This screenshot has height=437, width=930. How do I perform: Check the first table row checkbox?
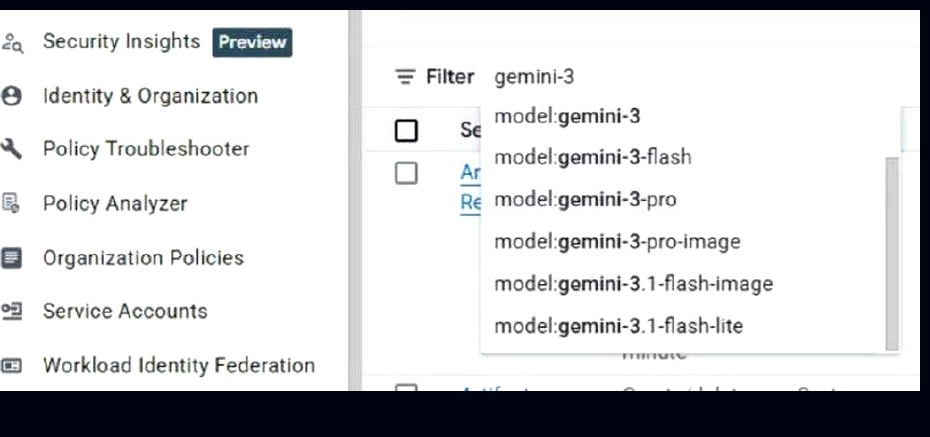[x=406, y=173]
